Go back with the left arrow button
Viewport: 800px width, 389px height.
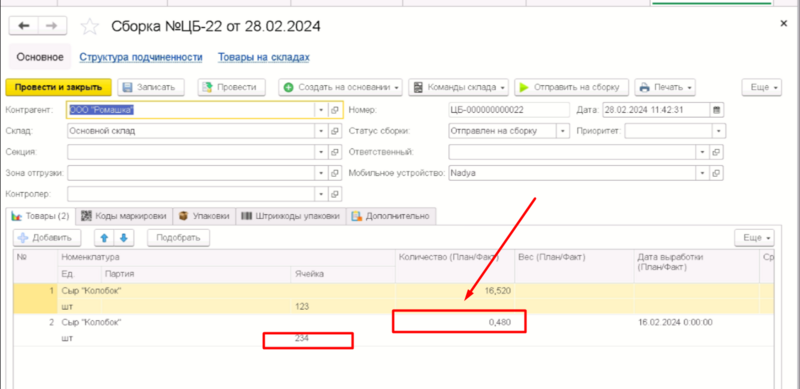pyautogui.click(x=23, y=26)
